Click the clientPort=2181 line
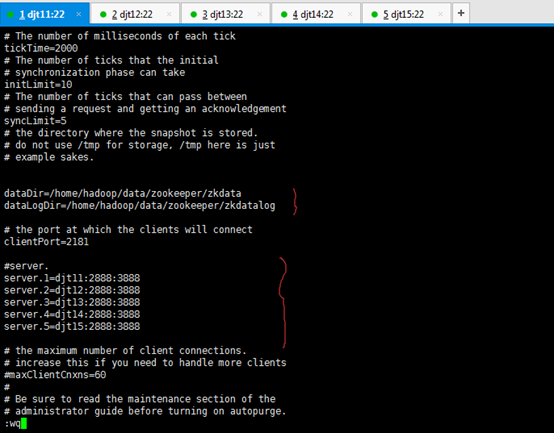Screen dimensions: 554x433 (46, 242)
